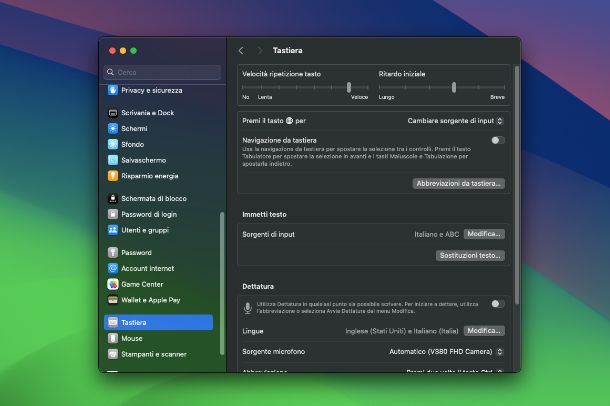Click Velocità ripetizione tasto slider
Screen dimensions: 610x406
click(305, 88)
